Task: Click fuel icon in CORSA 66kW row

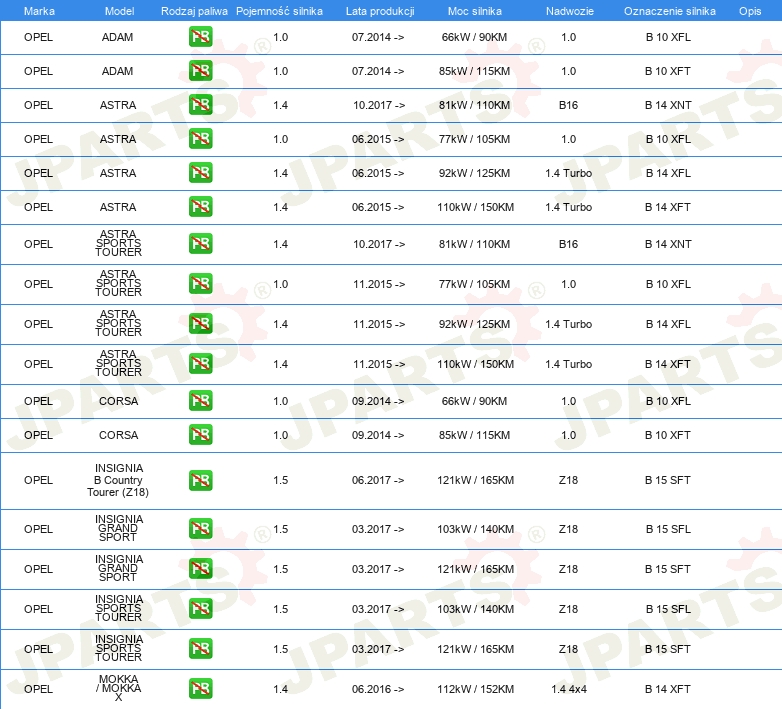Action: coord(200,400)
